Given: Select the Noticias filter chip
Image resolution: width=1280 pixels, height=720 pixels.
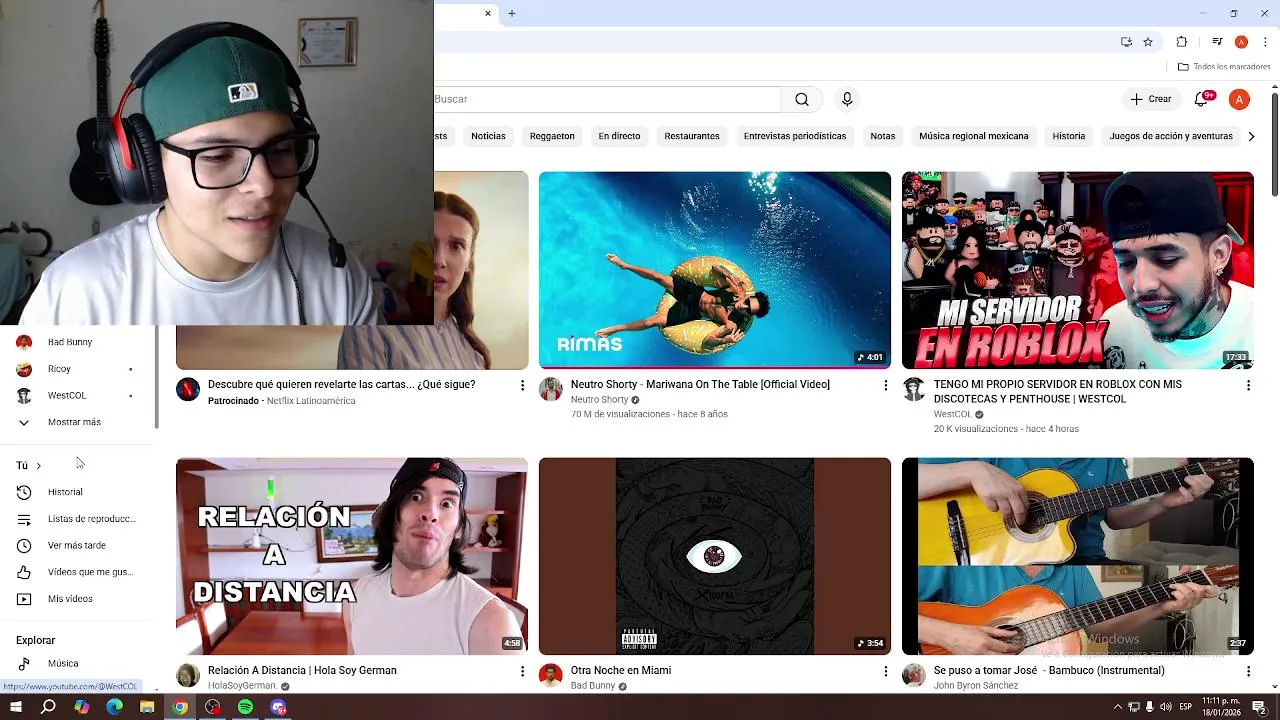Looking at the screenshot, I should 488,136.
